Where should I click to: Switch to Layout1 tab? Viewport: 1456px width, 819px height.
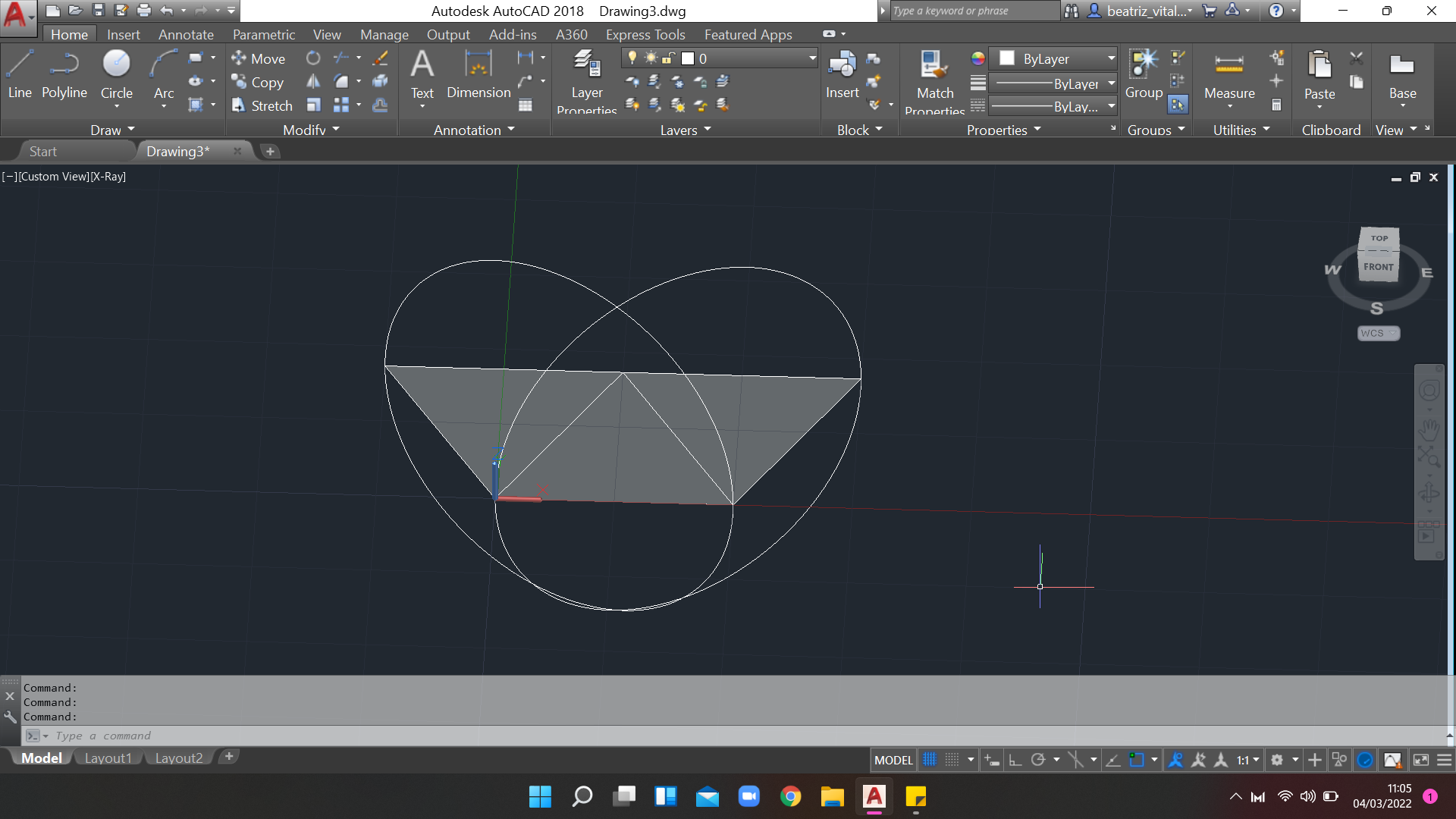(x=106, y=757)
